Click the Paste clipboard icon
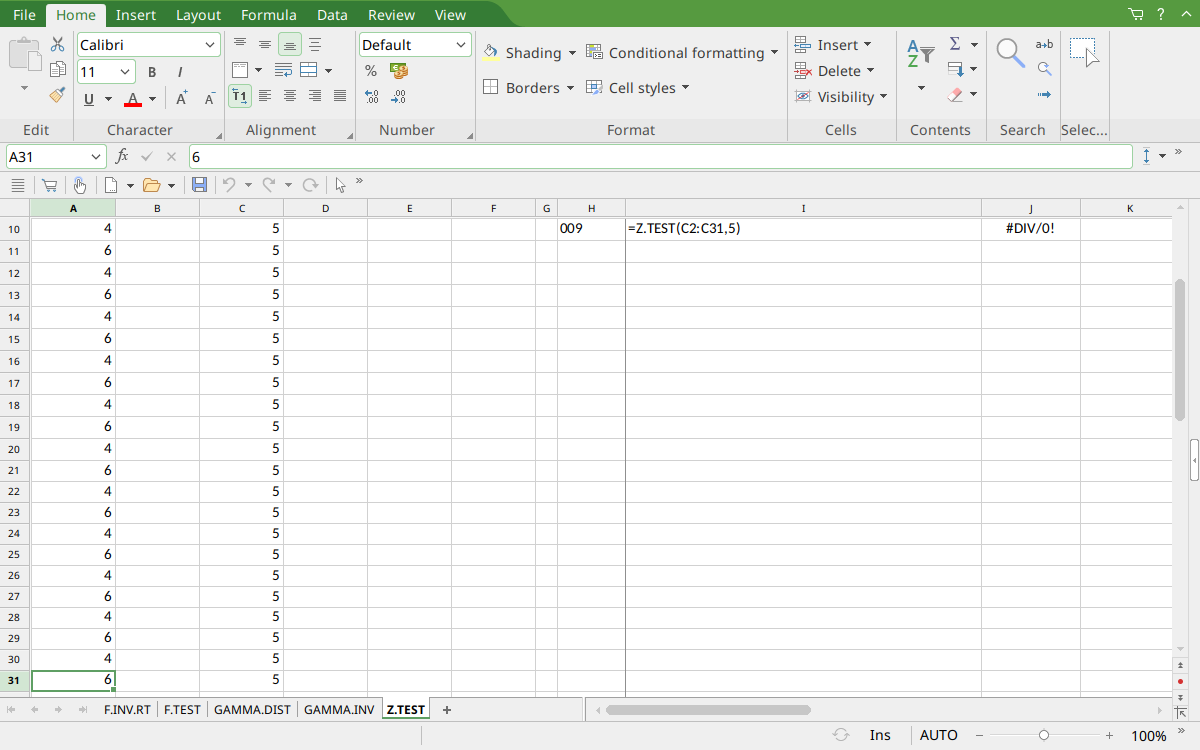This screenshot has height=750, width=1200. click(x=25, y=53)
